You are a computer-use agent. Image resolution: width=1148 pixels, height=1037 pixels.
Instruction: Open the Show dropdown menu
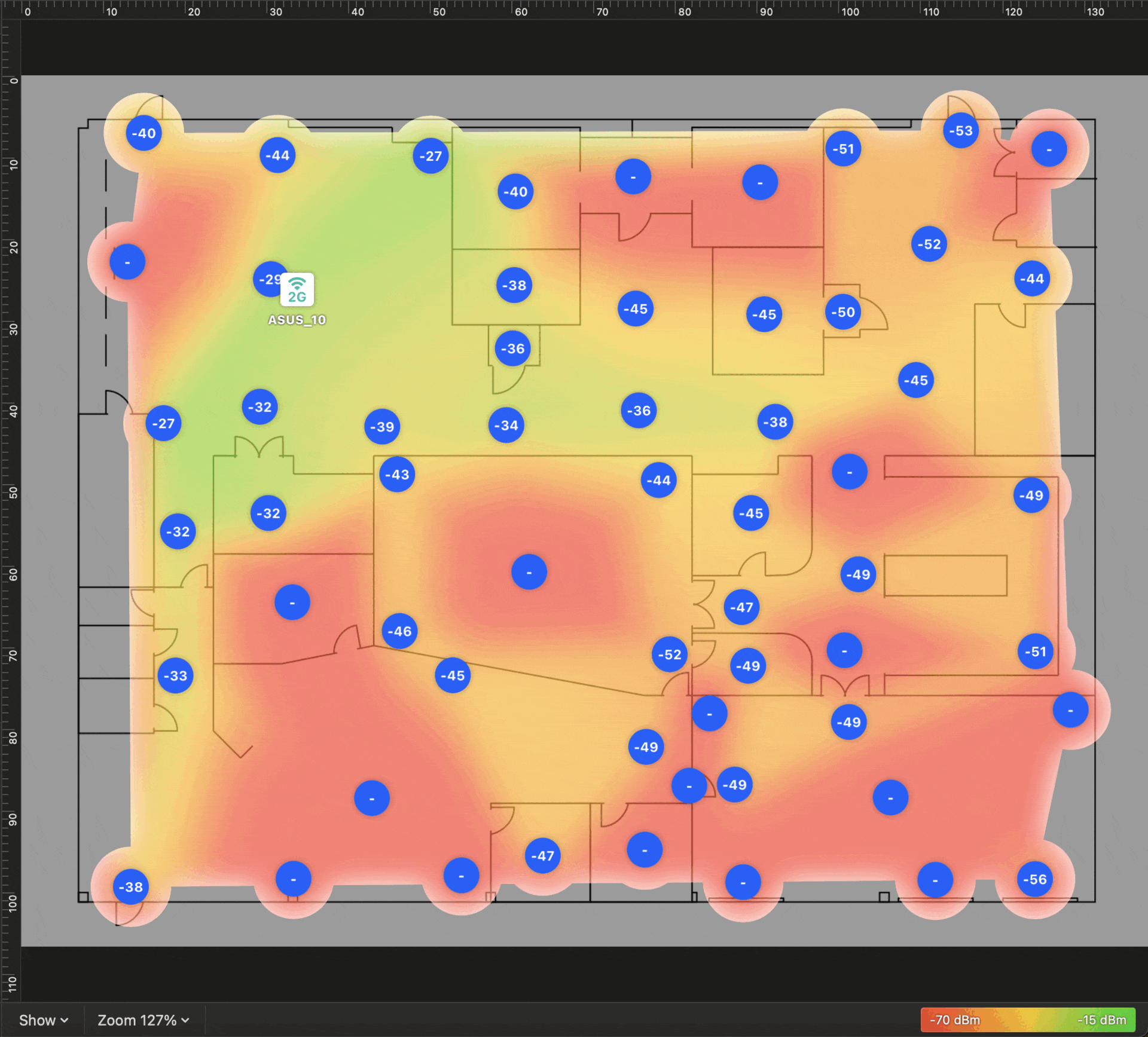(43, 1020)
